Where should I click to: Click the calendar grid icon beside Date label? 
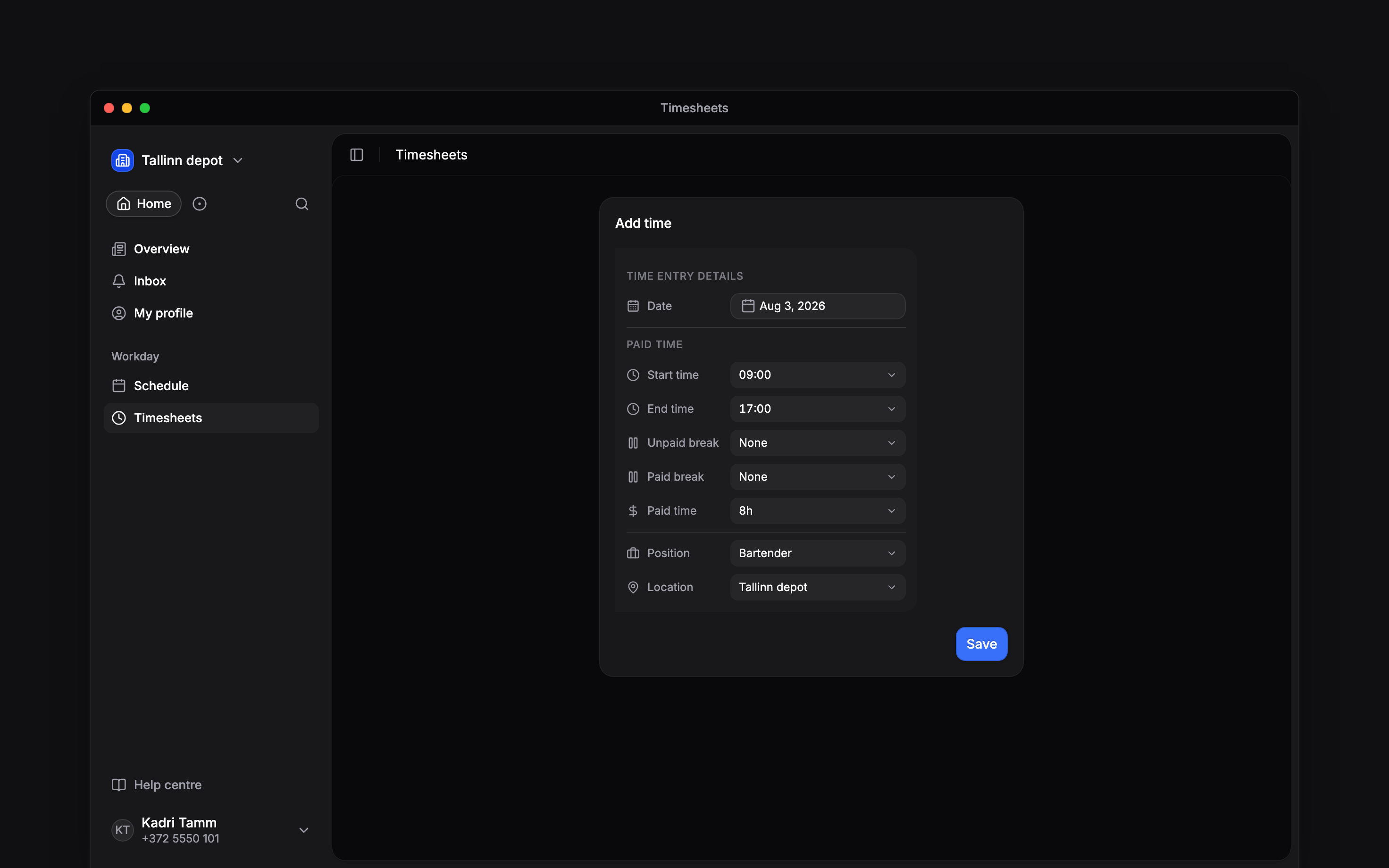pos(633,306)
